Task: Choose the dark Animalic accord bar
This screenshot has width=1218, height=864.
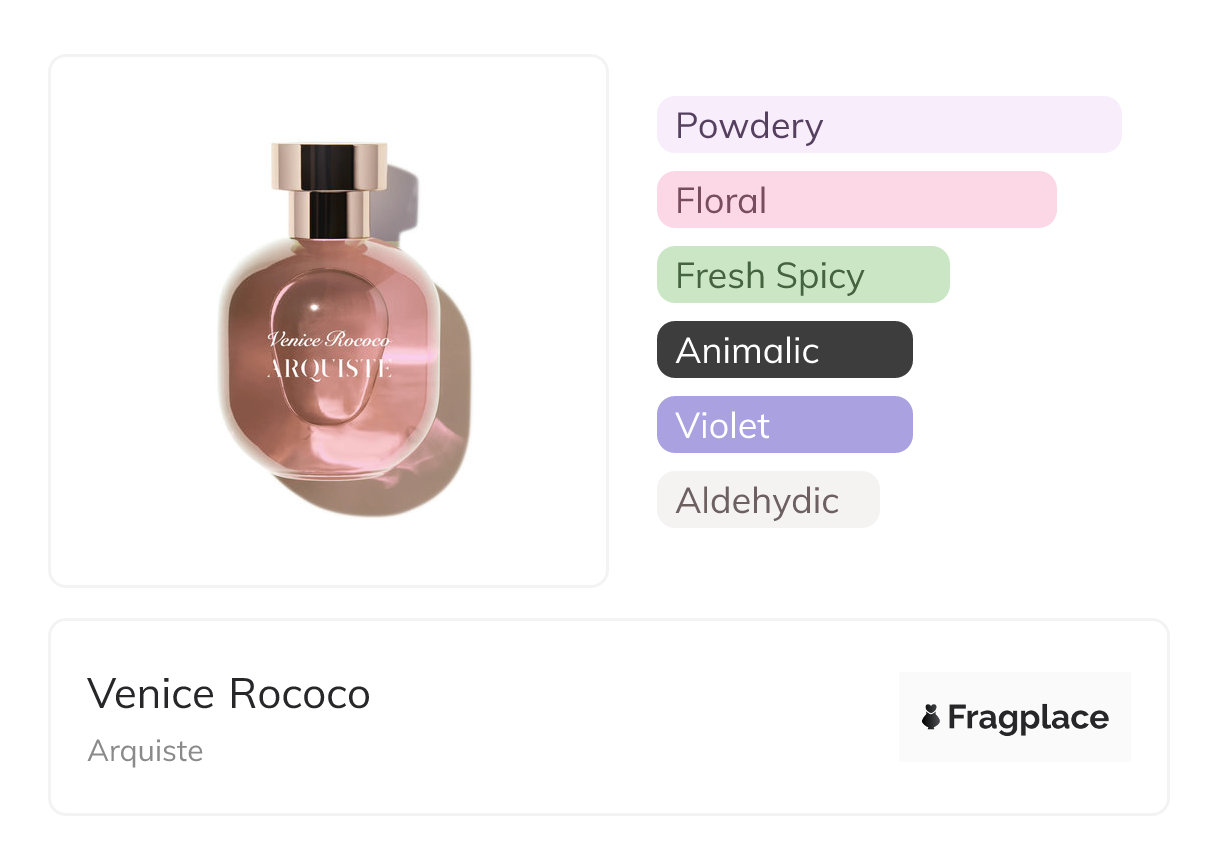Action: [x=784, y=350]
